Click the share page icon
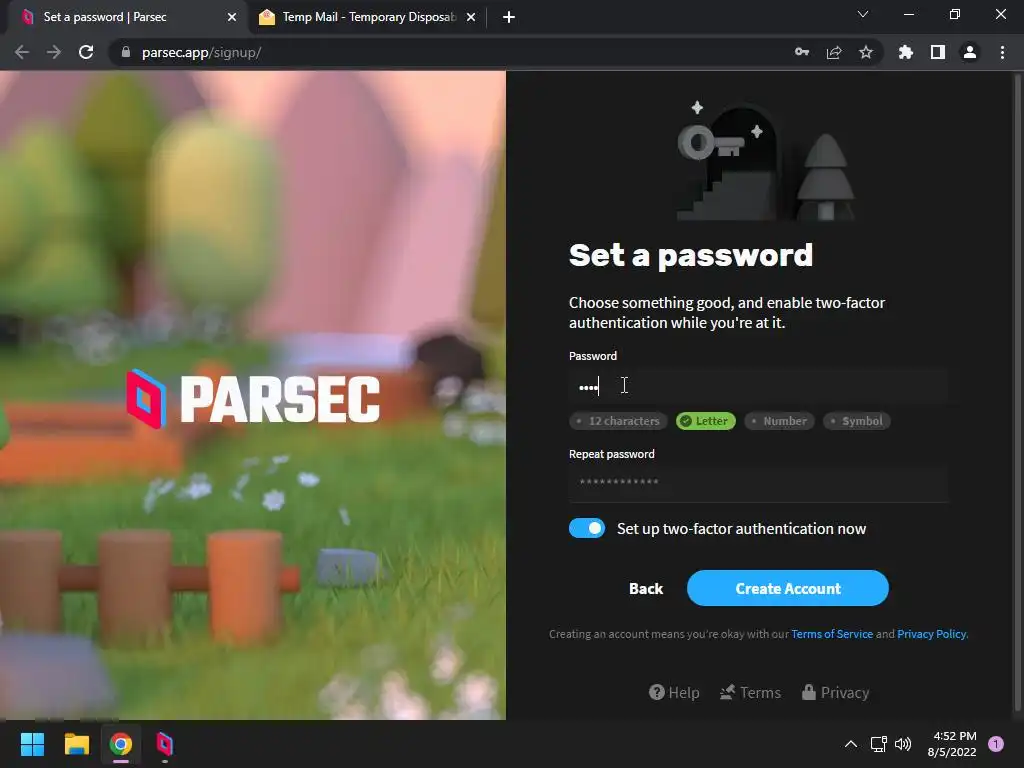 pyautogui.click(x=834, y=52)
